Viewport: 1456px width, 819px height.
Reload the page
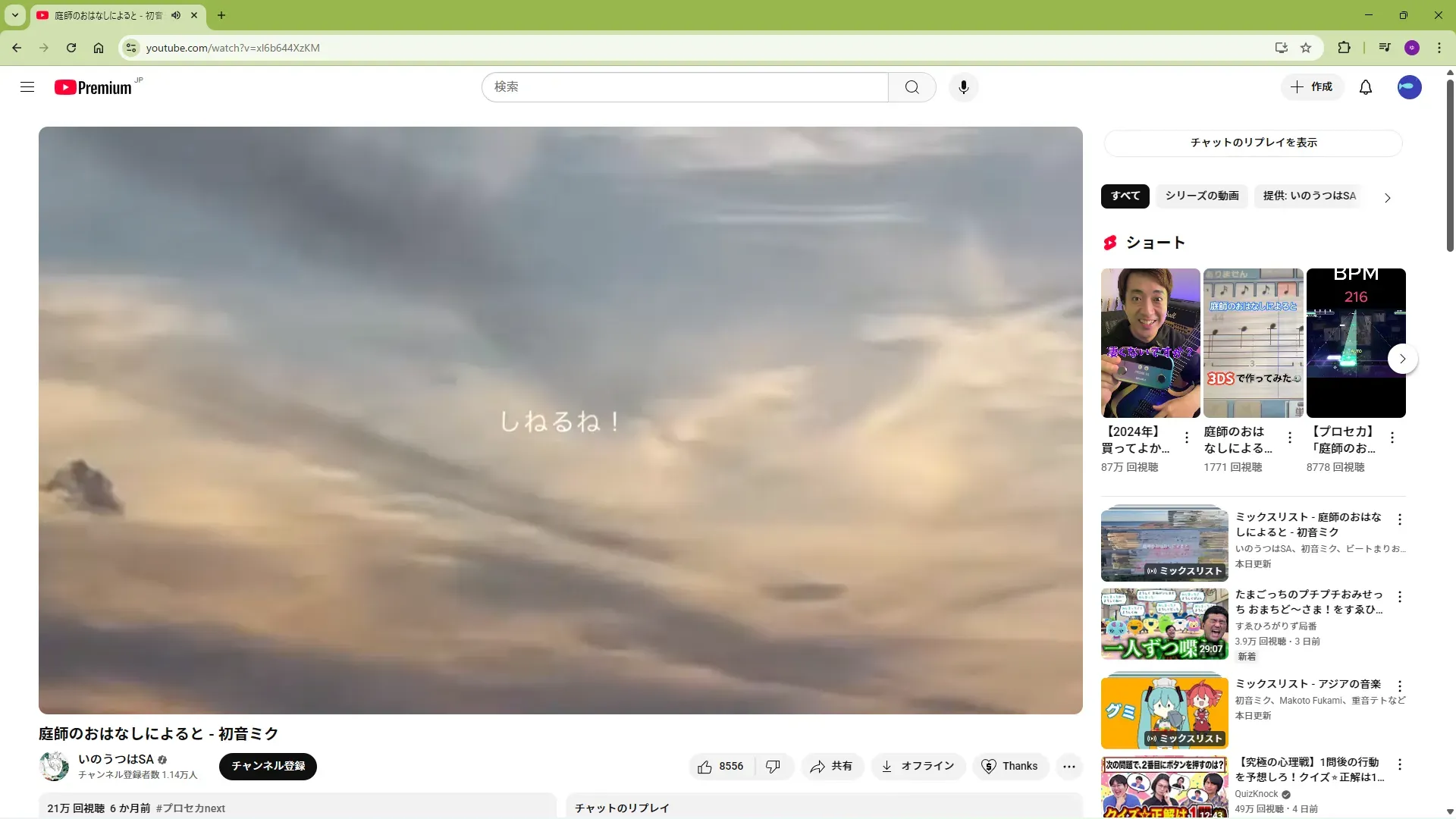71,48
